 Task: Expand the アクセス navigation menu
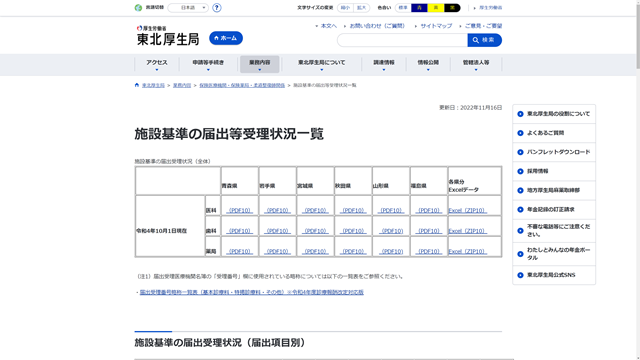click(157, 64)
